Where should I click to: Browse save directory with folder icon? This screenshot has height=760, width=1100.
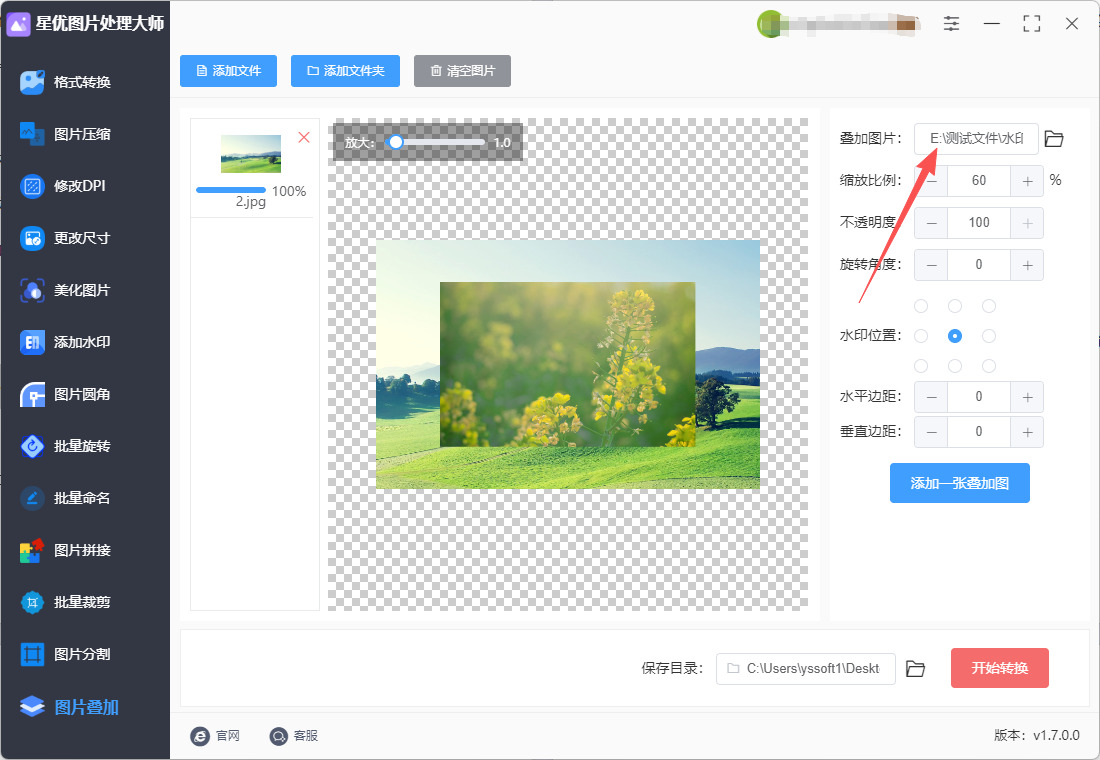[915, 669]
